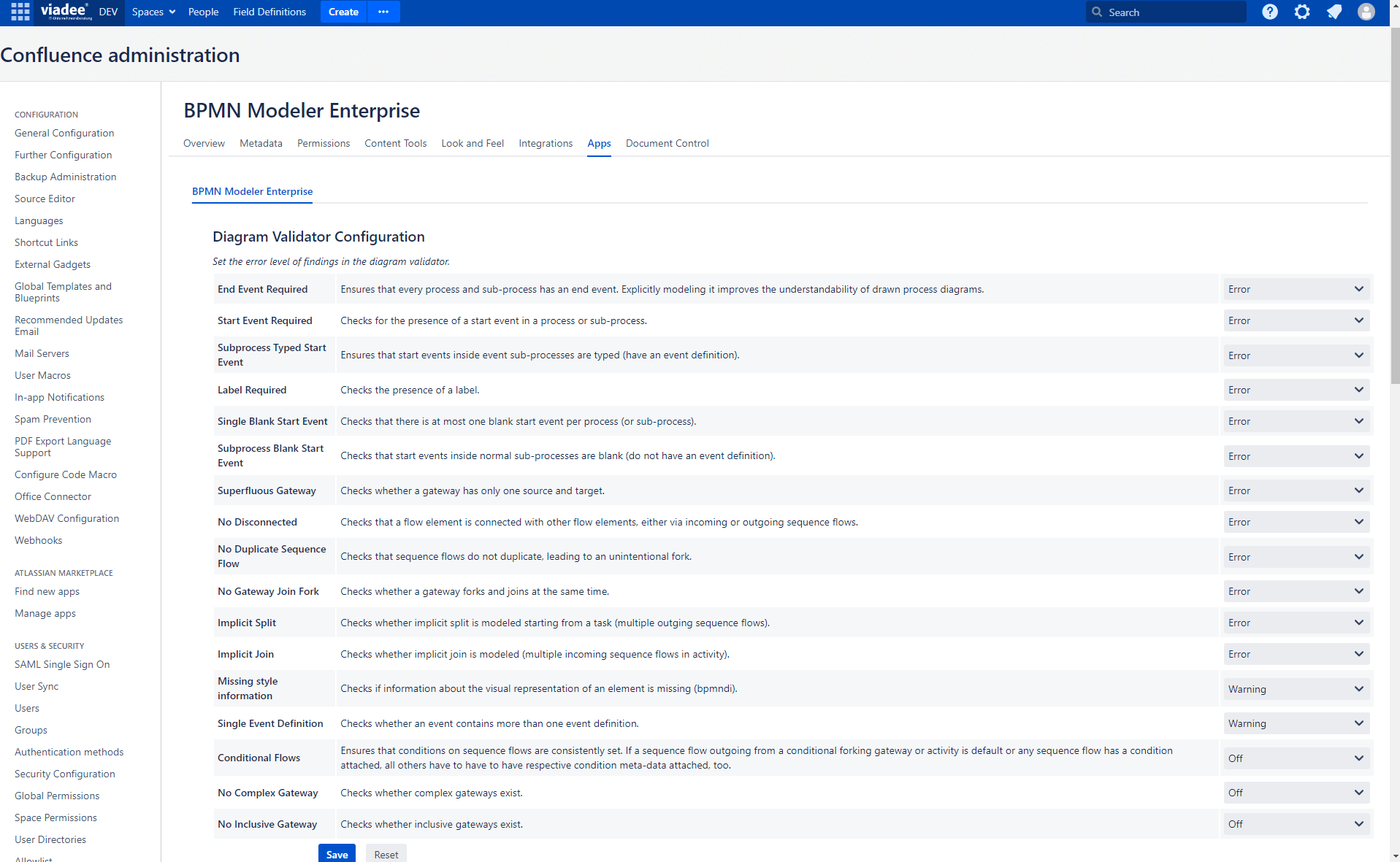This screenshot has height=862, width=1400.
Task: Select the Apps tab
Action: pos(599,143)
